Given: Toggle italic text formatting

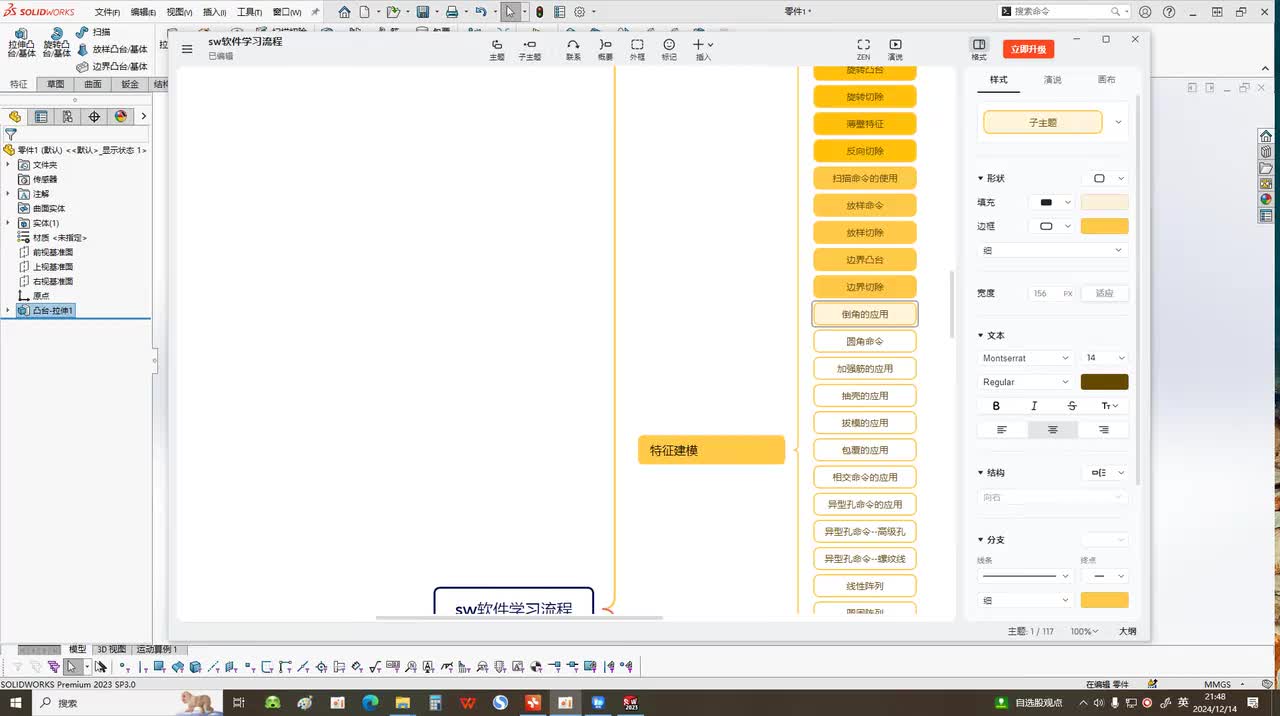Looking at the screenshot, I should (x=1034, y=406).
